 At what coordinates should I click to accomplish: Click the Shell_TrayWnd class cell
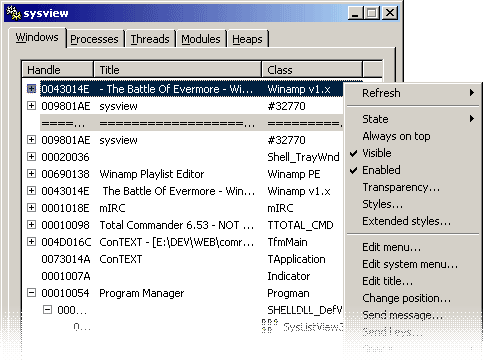(303, 157)
